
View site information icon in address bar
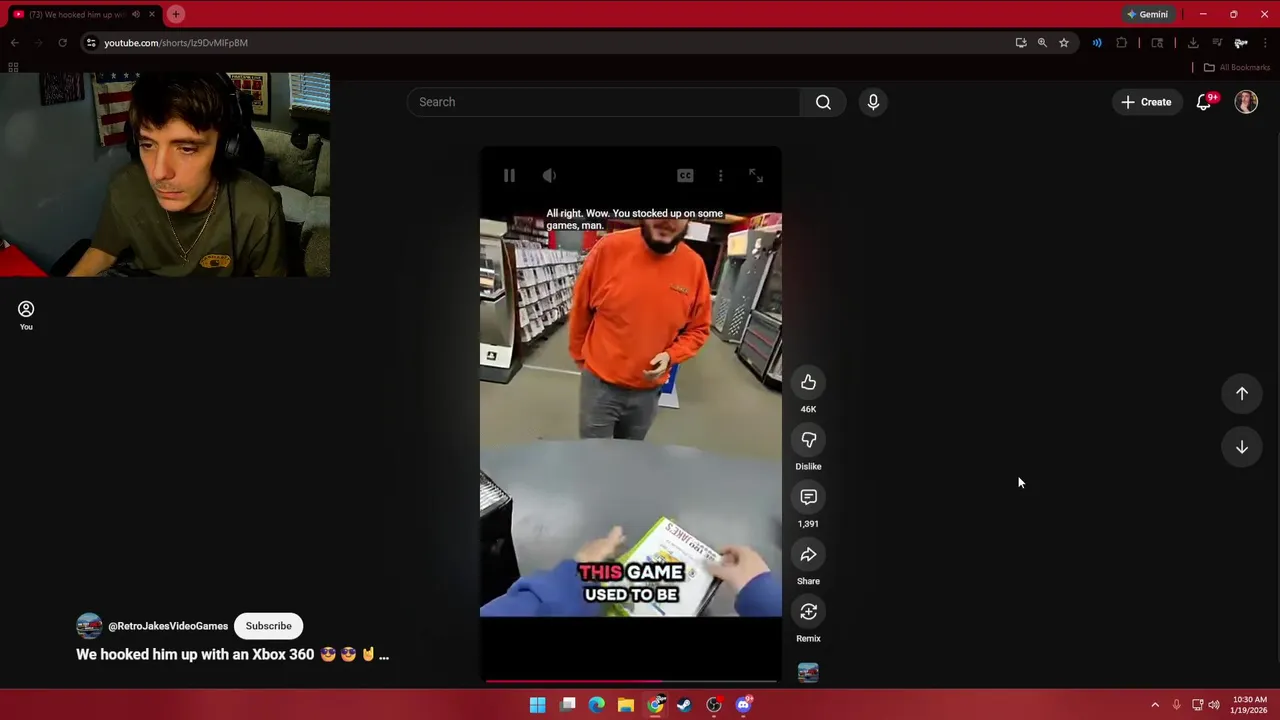pos(91,43)
